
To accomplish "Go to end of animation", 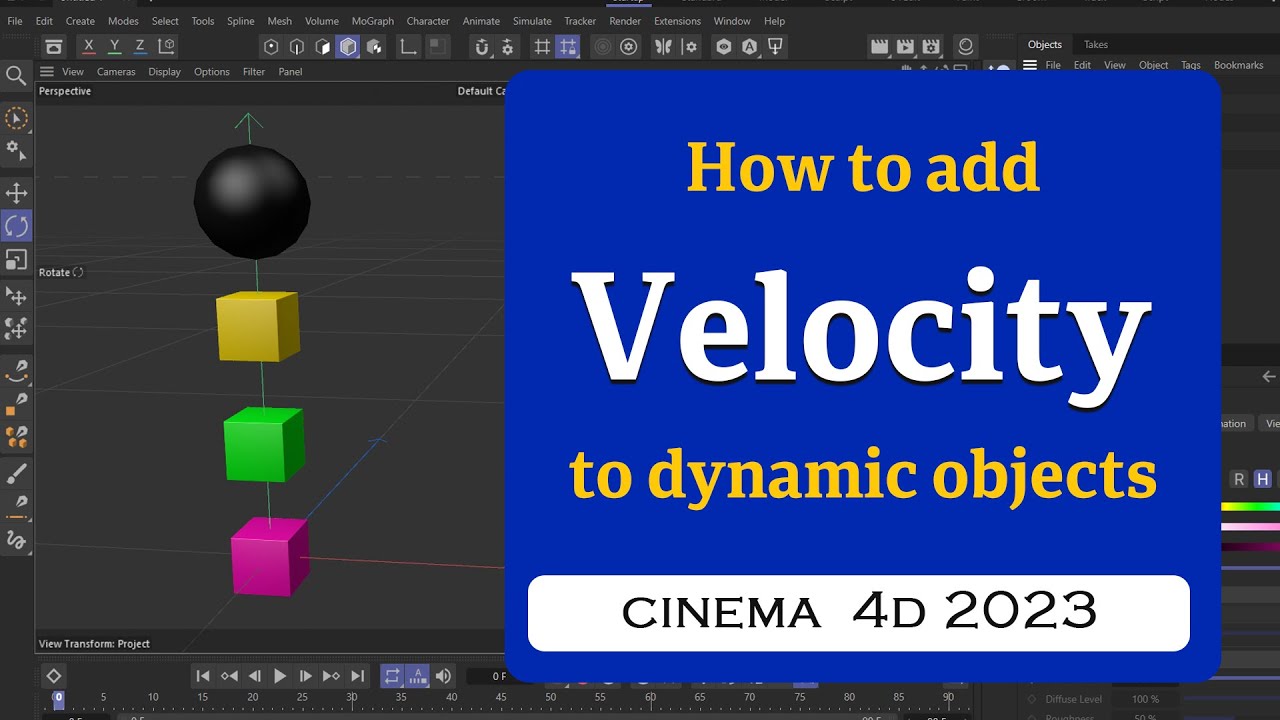I will tap(357, 676).
